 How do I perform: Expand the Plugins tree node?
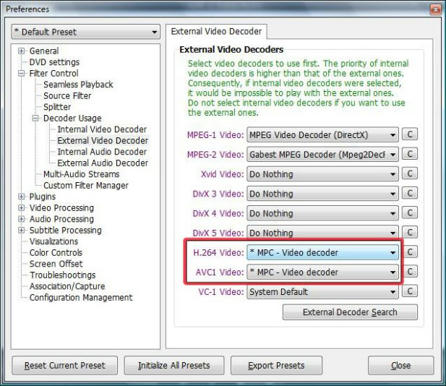[22, 197]
